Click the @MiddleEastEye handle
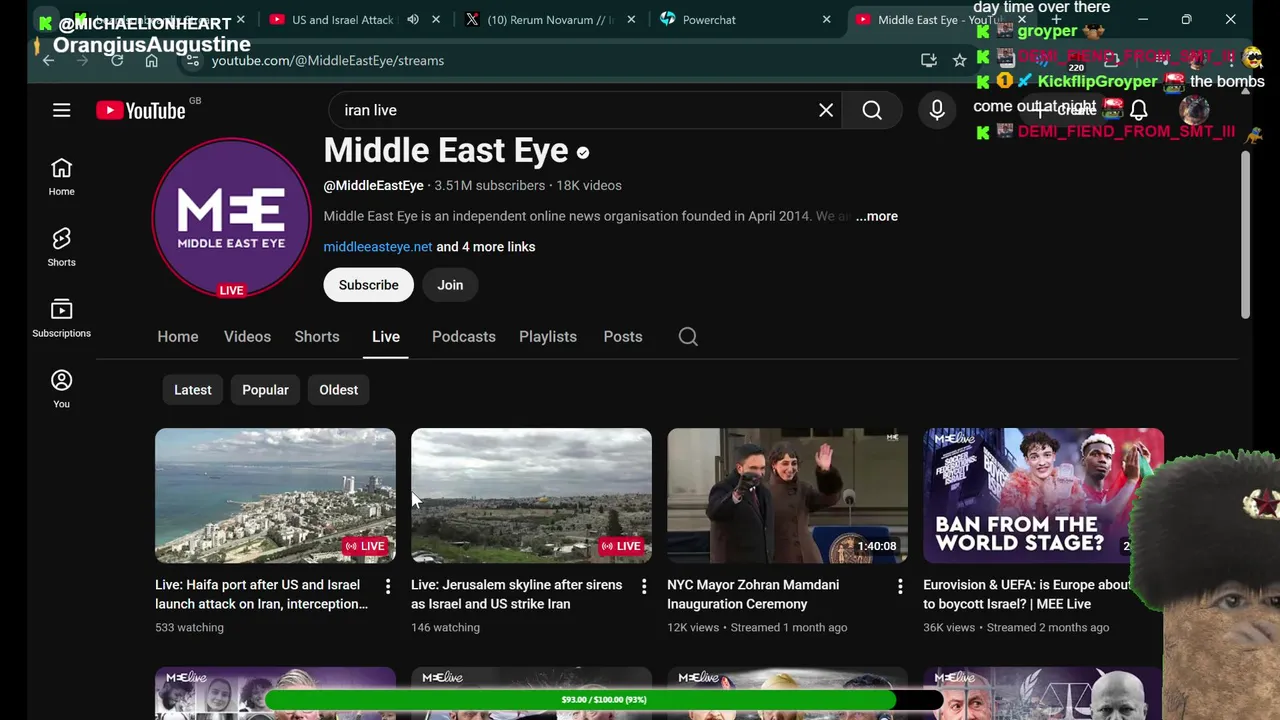 (373, 185)
